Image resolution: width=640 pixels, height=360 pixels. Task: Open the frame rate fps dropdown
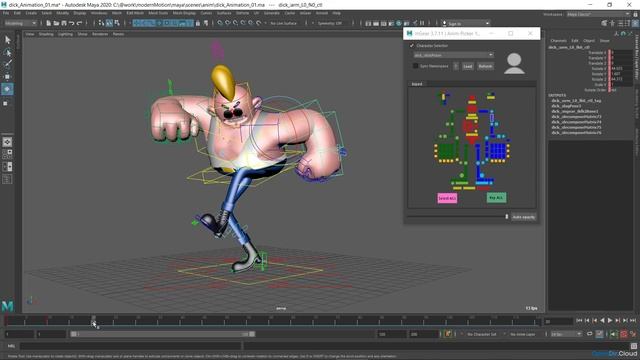pos(566,334)
